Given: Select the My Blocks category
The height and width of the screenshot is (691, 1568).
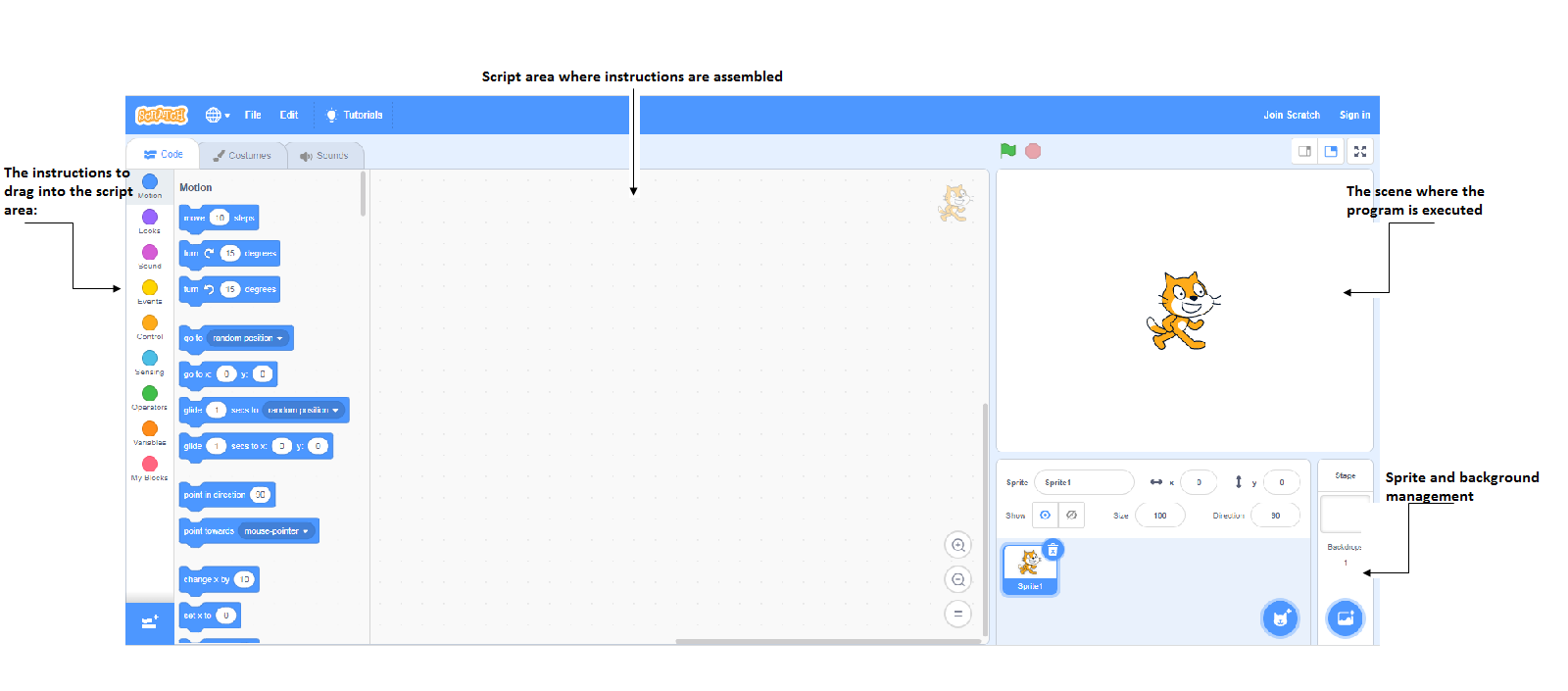Looking at the screenshot, I should point(150,468).
